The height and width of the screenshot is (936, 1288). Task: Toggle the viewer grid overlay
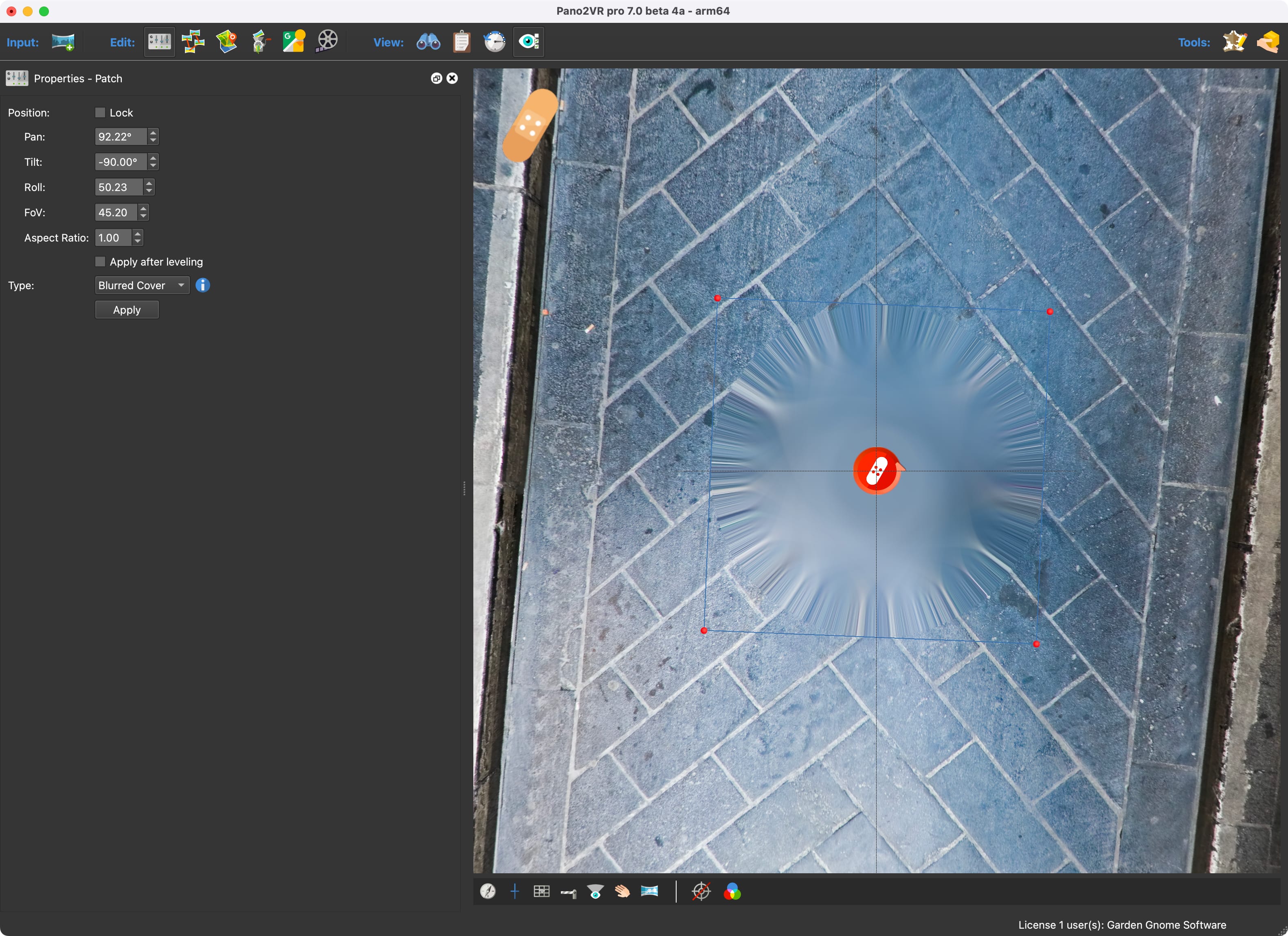coord(541,891)
